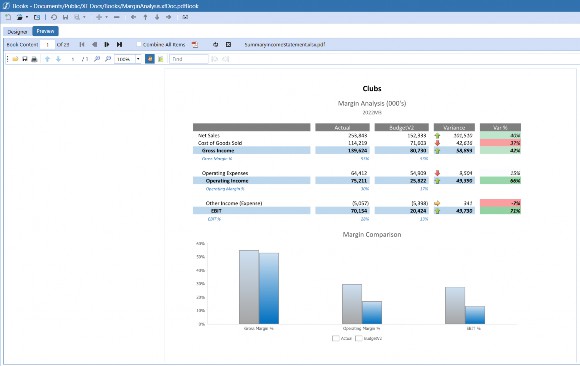Click the viewer next page blue down arrow
The width and height of the screenshot is (580, 366).
point(58,59)
